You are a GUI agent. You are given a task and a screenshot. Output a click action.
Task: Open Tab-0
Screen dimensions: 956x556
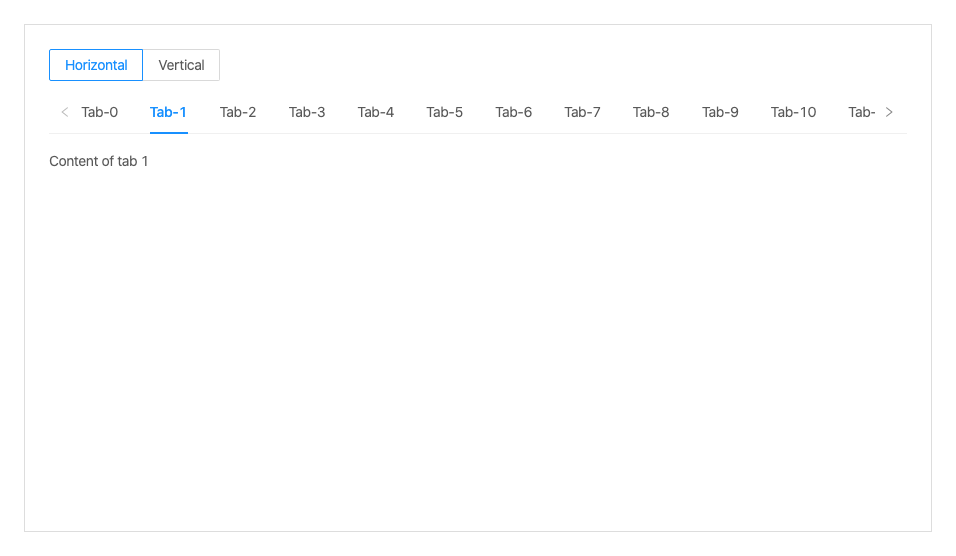100,112
